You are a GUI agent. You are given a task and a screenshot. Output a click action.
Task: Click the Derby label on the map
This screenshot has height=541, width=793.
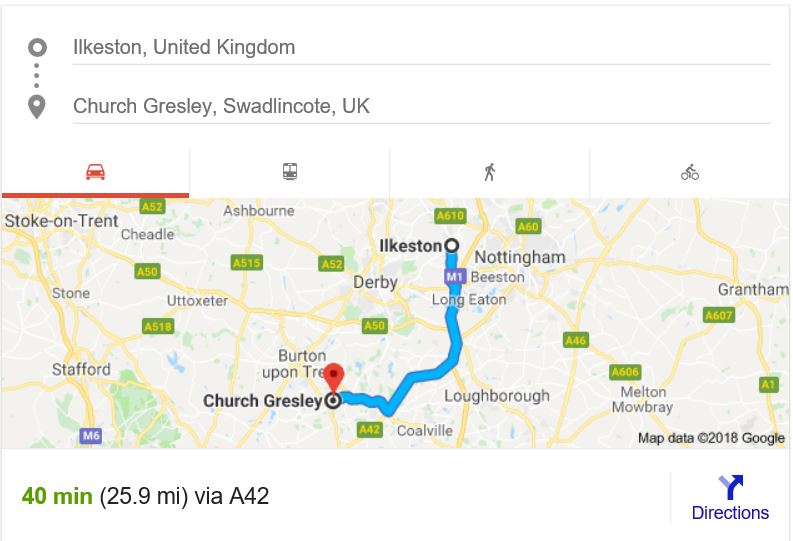point(375,282)
